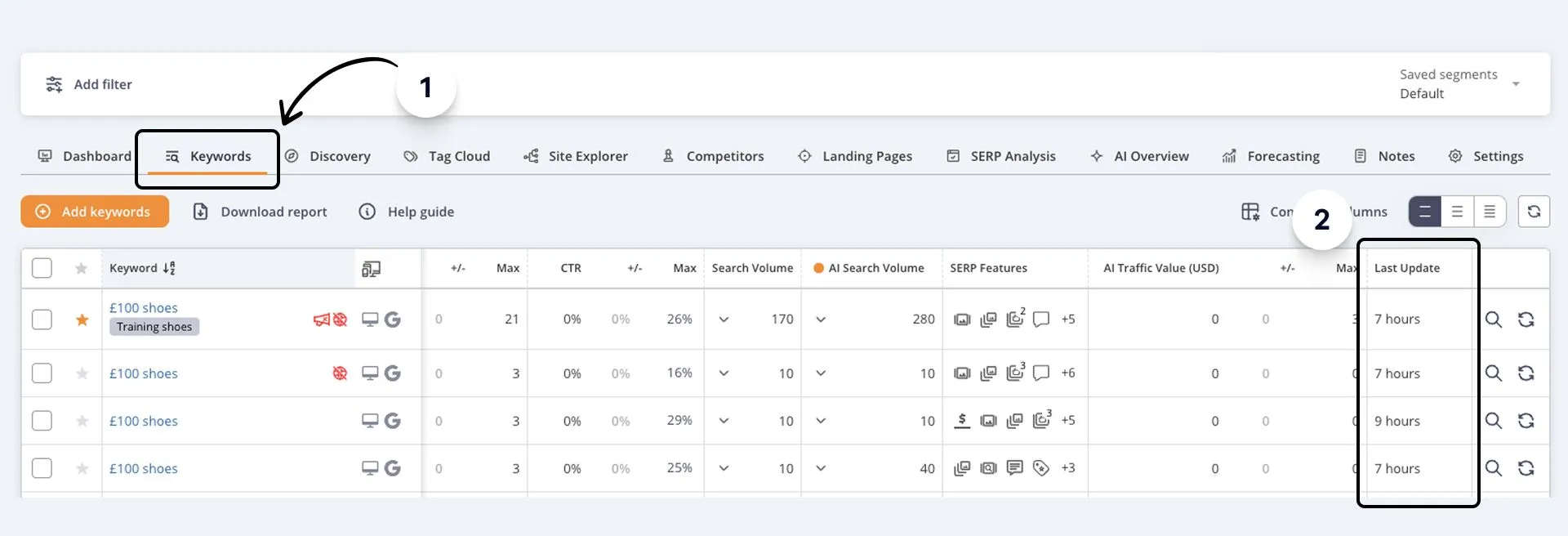Star the second £100 shoes keyword
This screenshot has width=1568, height=536.
82,373
